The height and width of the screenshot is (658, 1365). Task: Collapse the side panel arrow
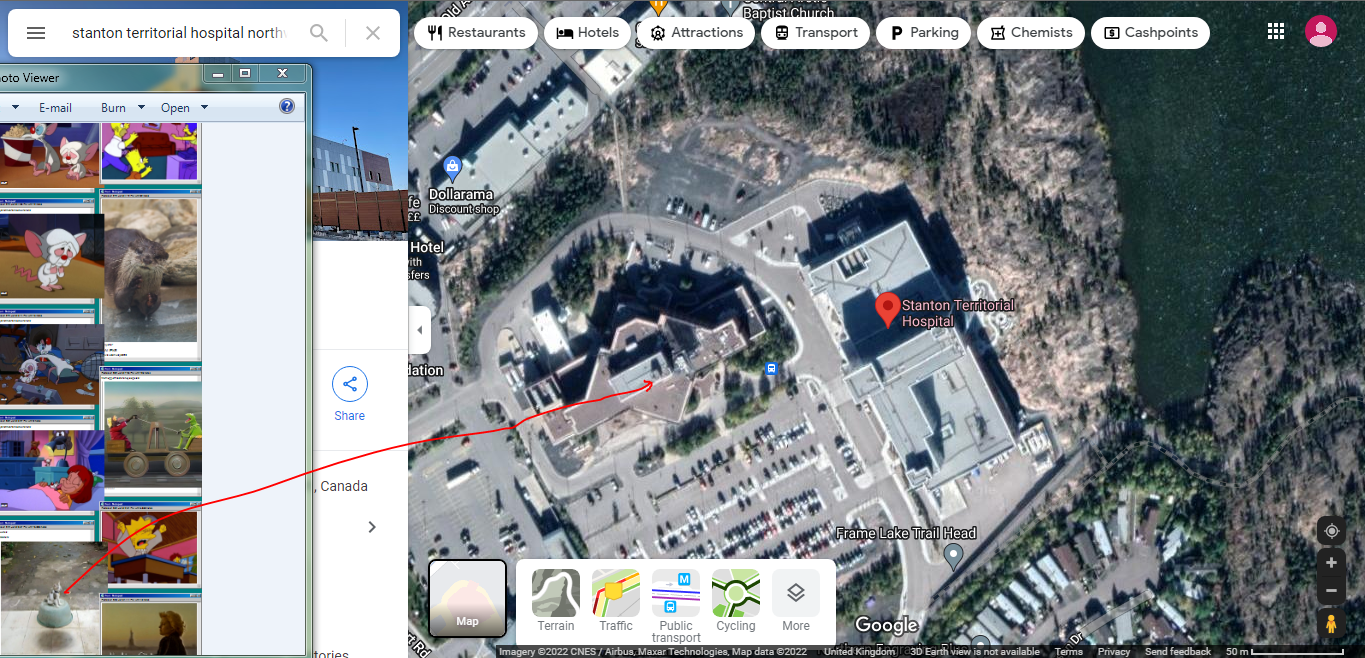[x=420, y=330]
